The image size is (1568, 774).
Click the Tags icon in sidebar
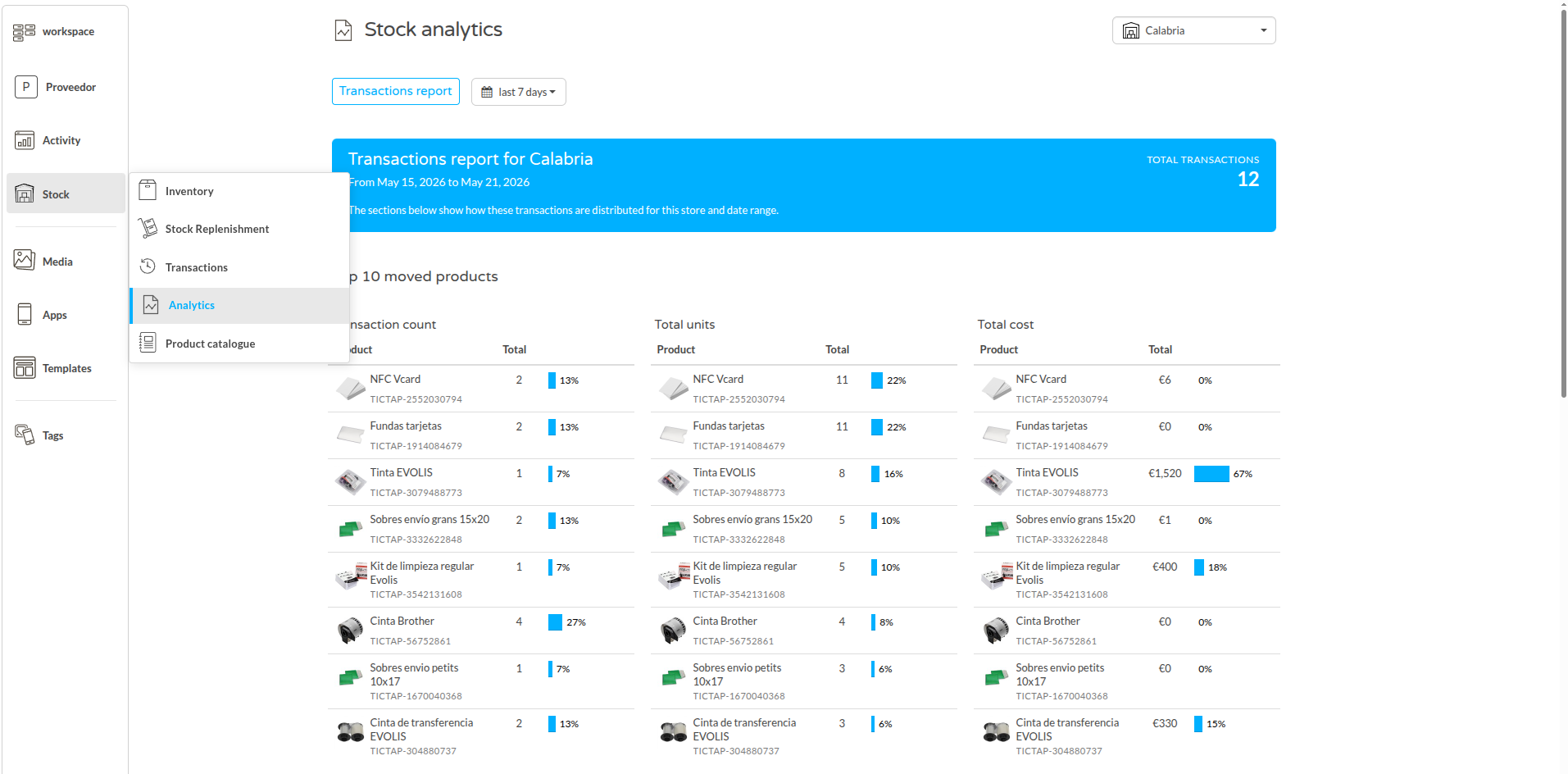click(25, 435)
